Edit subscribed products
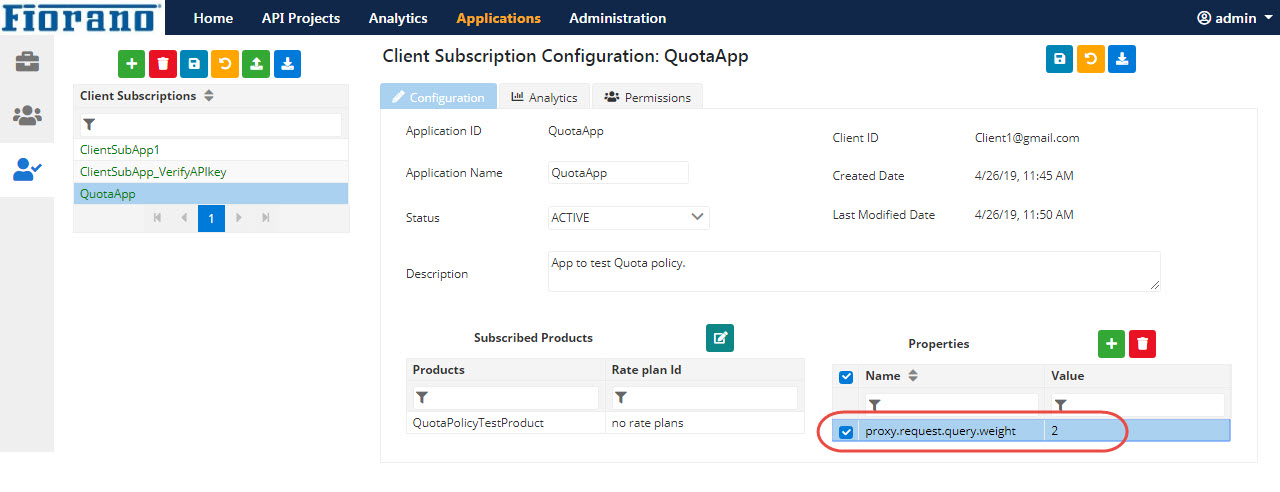The image size is (1280, 492). tap(719, 338)
